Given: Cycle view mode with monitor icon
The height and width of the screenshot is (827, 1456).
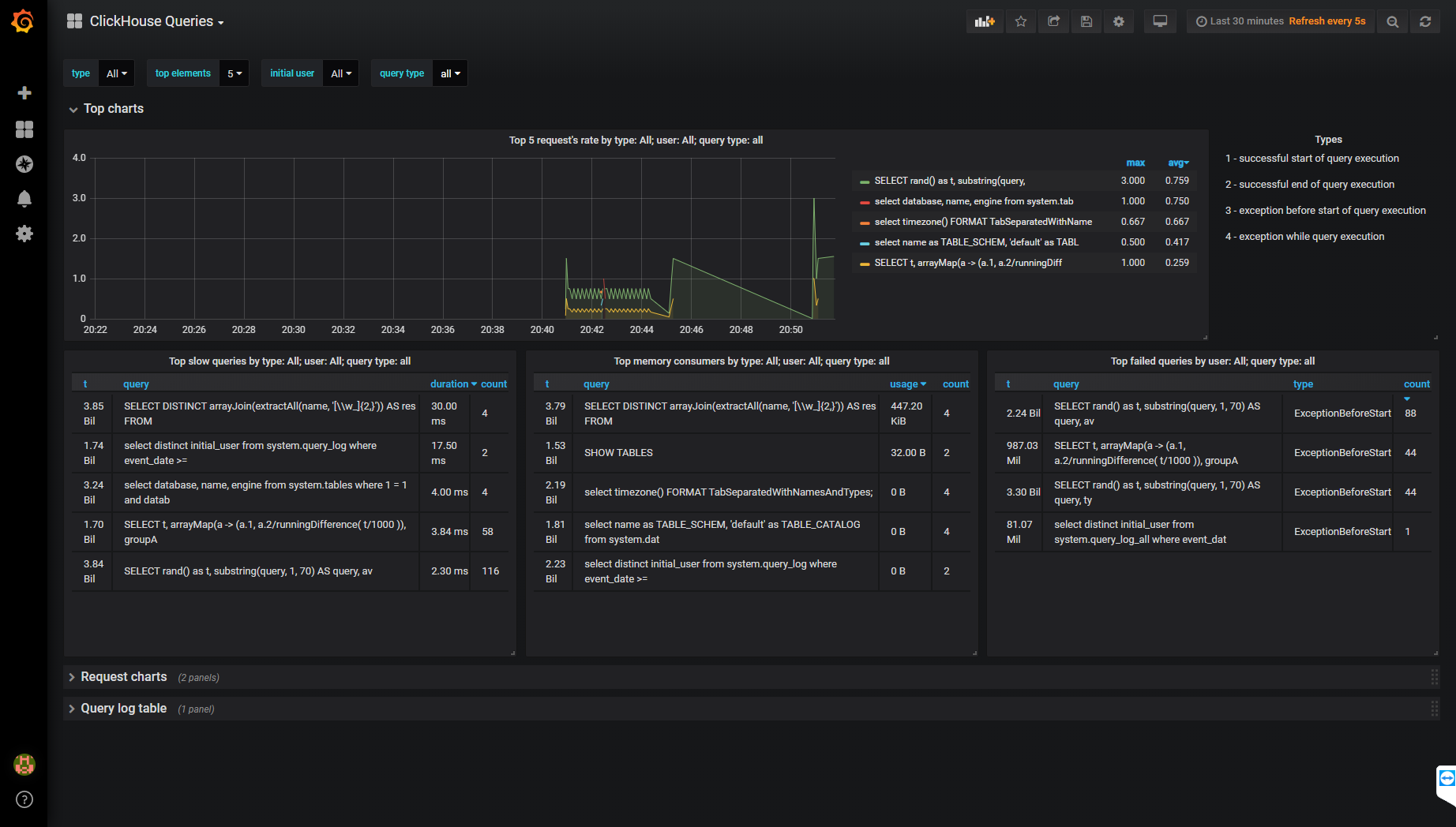Looking at the screenshot, I should 1160,21.
